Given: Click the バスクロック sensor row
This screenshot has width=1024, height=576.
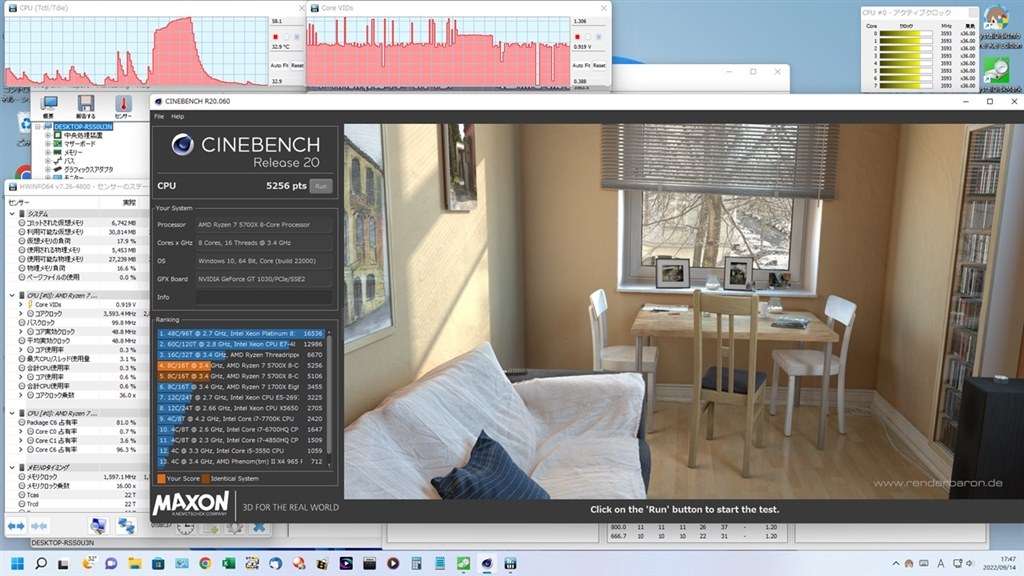Looking at the screenshot, I should pyautogui.click(x=77, y=323).
